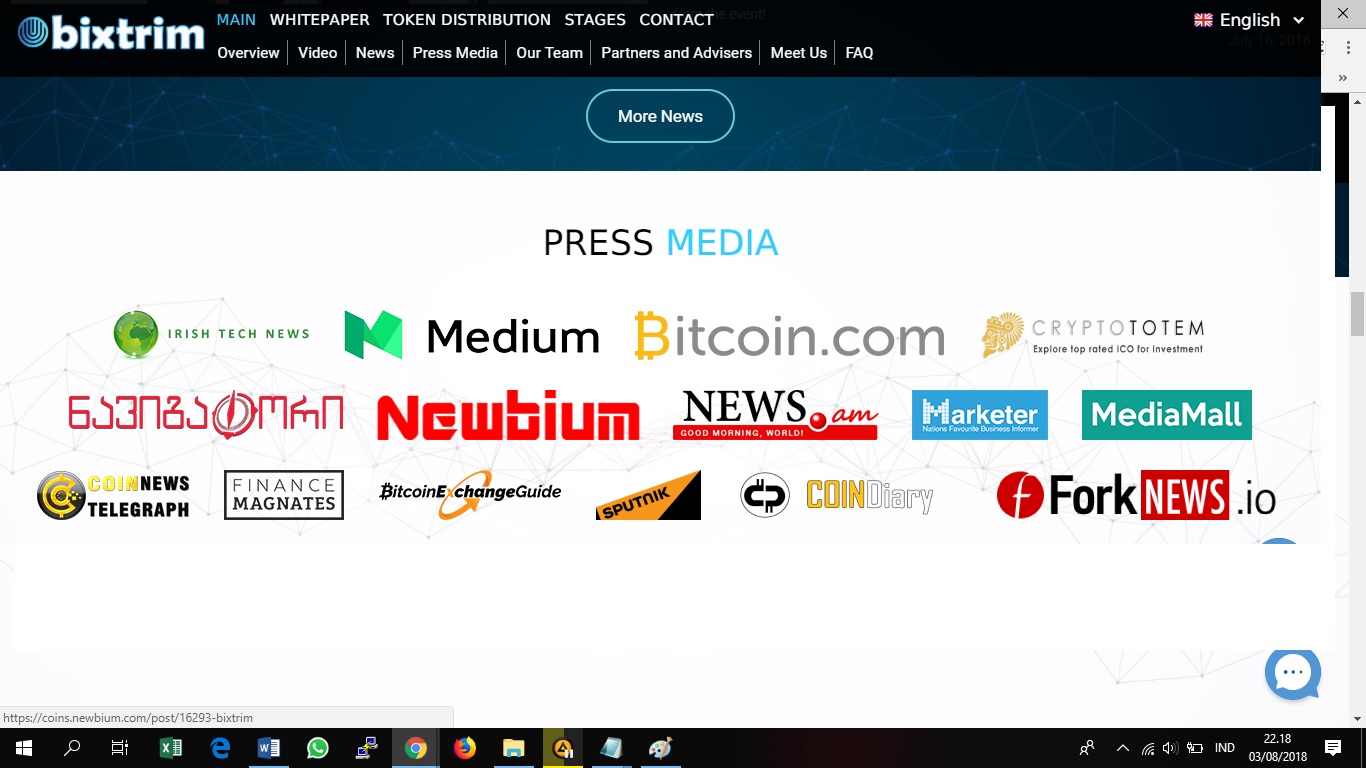Open the Medium press logo
1366x768 pixels.
pyautogui.click(x=472, y=336)
